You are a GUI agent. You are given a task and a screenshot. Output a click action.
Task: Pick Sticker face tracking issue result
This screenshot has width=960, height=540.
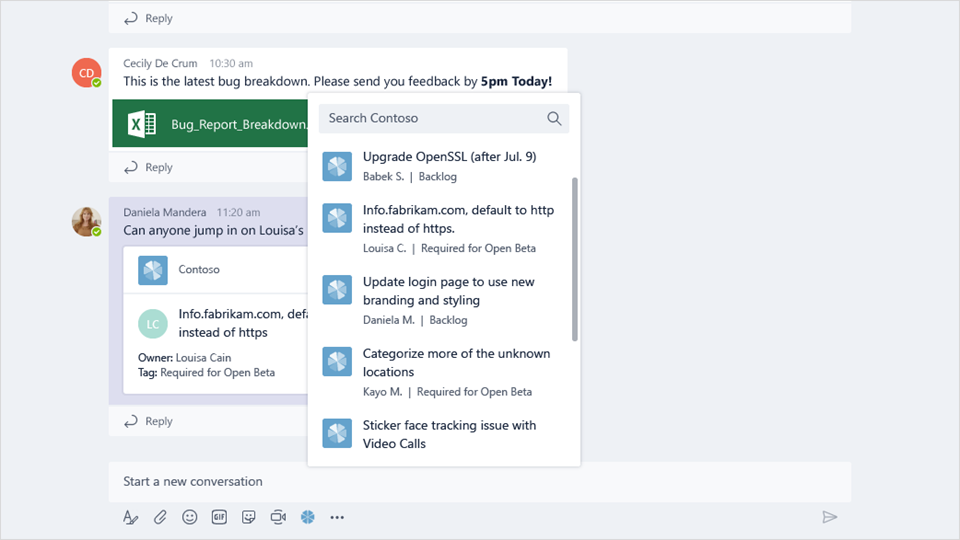point(444,434)
